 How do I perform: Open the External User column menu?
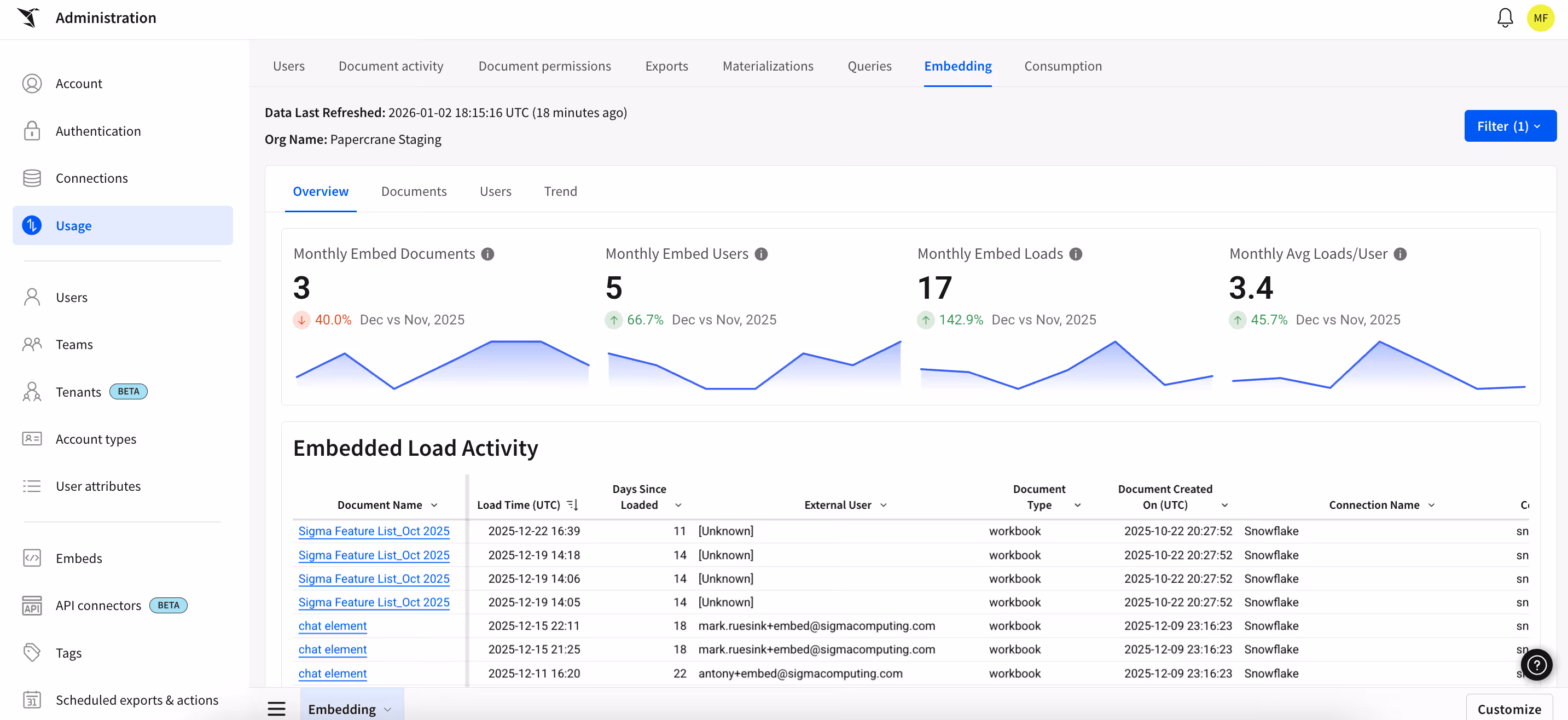[883, 505]
